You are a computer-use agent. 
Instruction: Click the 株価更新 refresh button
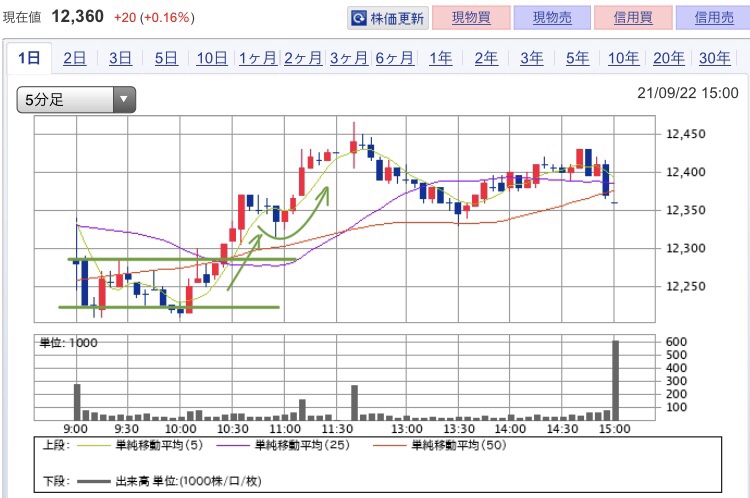pyautogui.click(x=388, y=18)
